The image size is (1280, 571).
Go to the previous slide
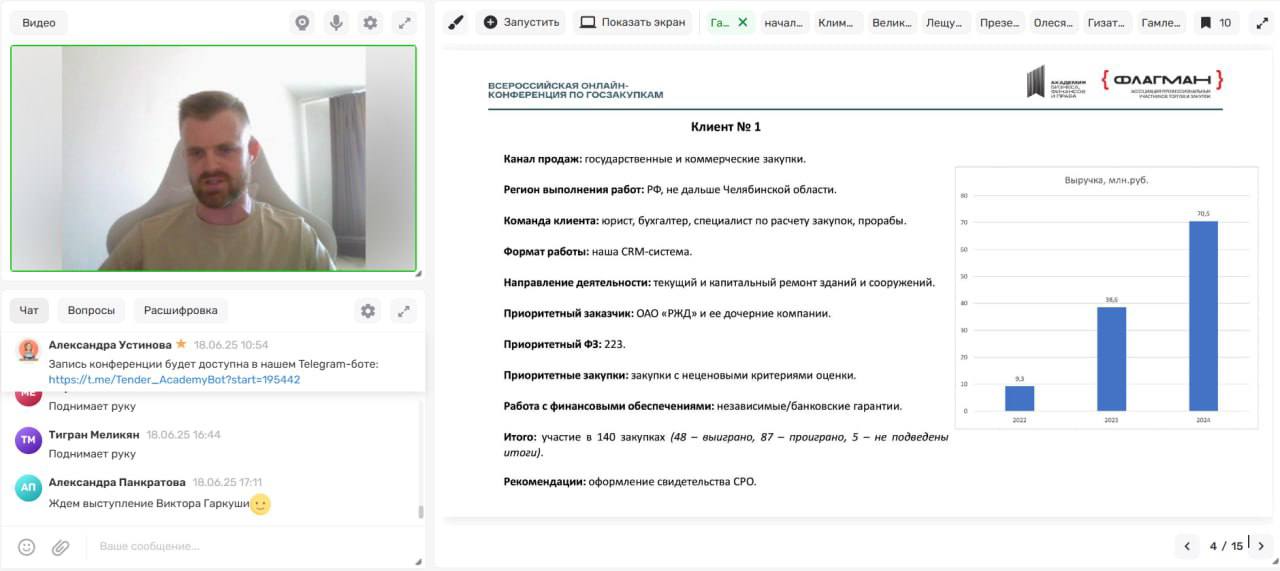click(1187, 546)
